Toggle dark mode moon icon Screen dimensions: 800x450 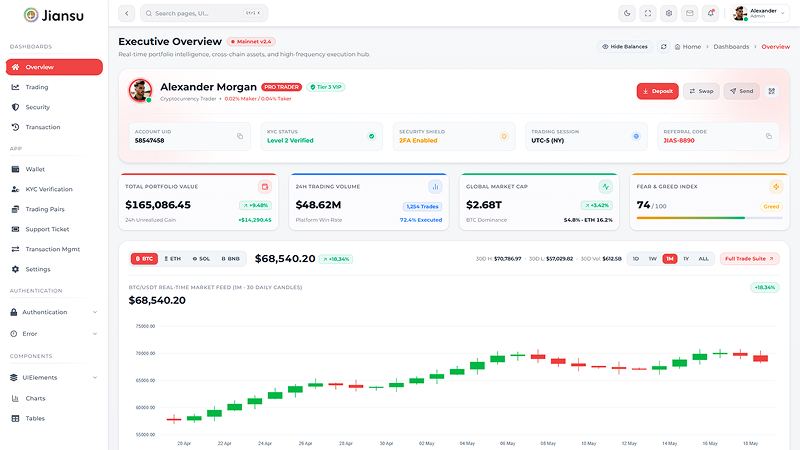click(627, 13)
